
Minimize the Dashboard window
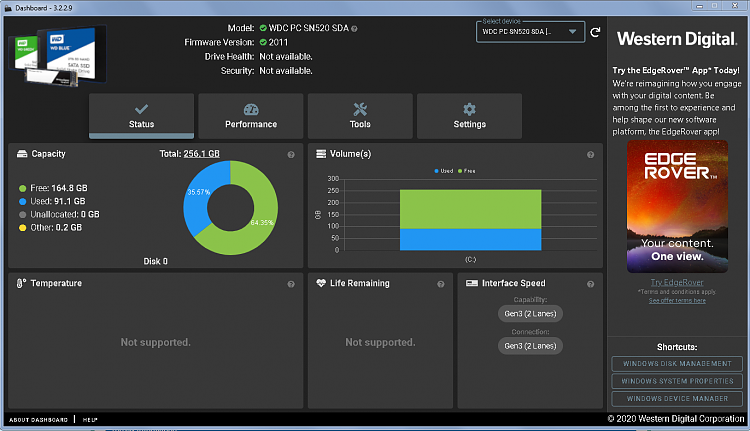click(x=699, y=6)
